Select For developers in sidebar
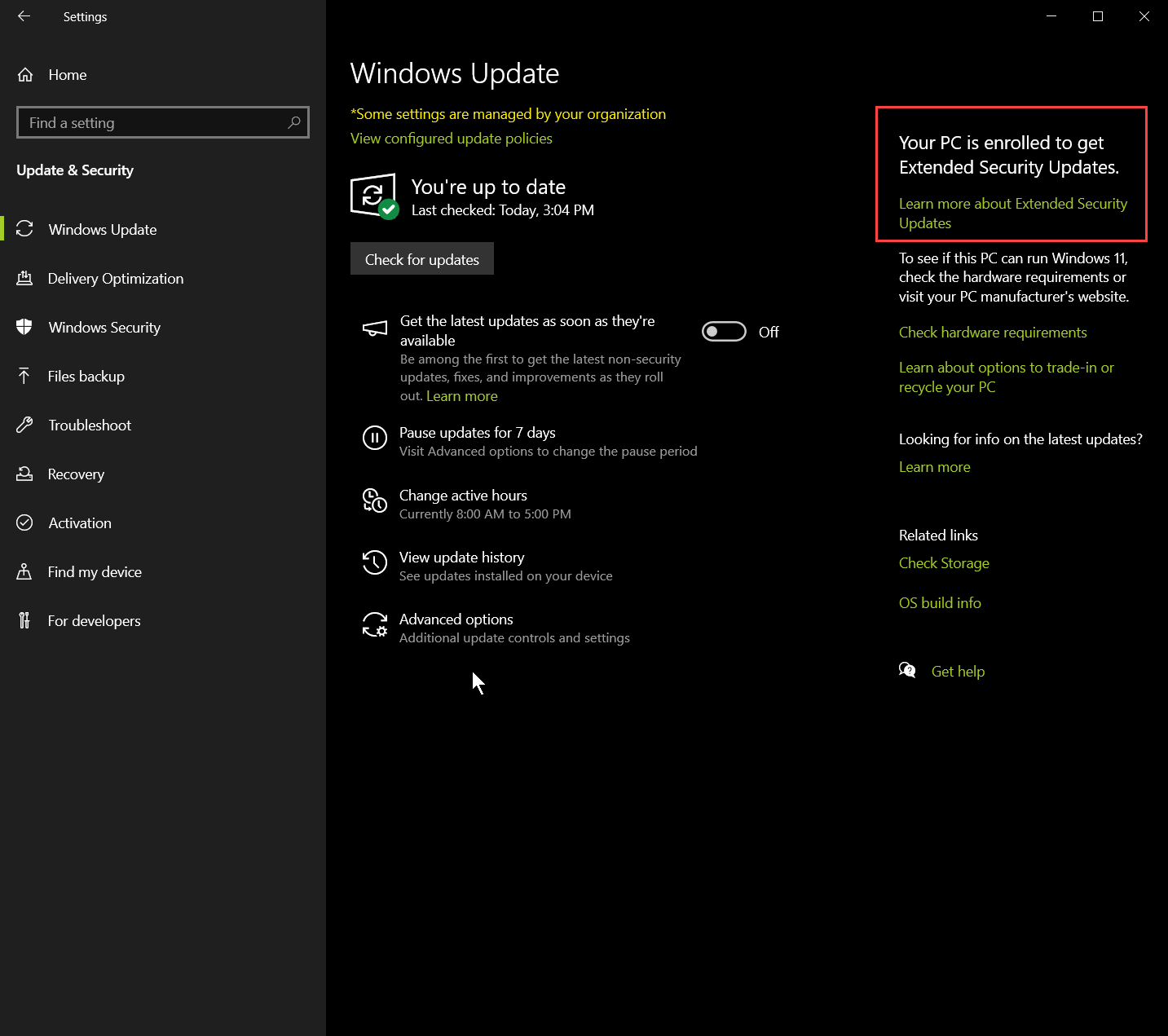This screenshot has width=1168, height=1036. pyautogui.click(x=94, y=621)
